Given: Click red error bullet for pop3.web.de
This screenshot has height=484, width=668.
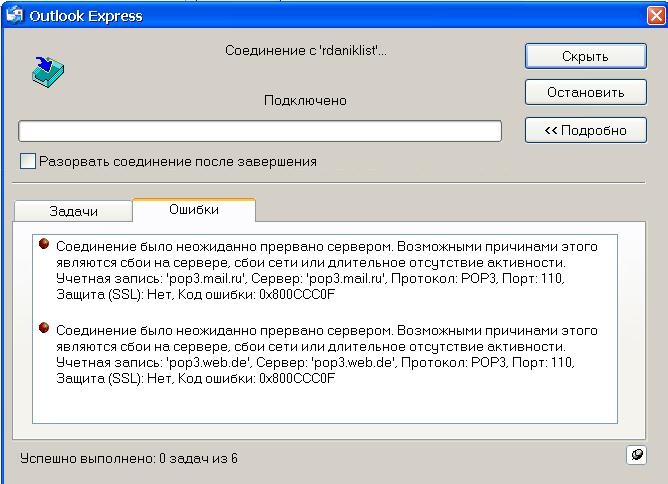Looking at the screenshot, I should click(43, 328).
